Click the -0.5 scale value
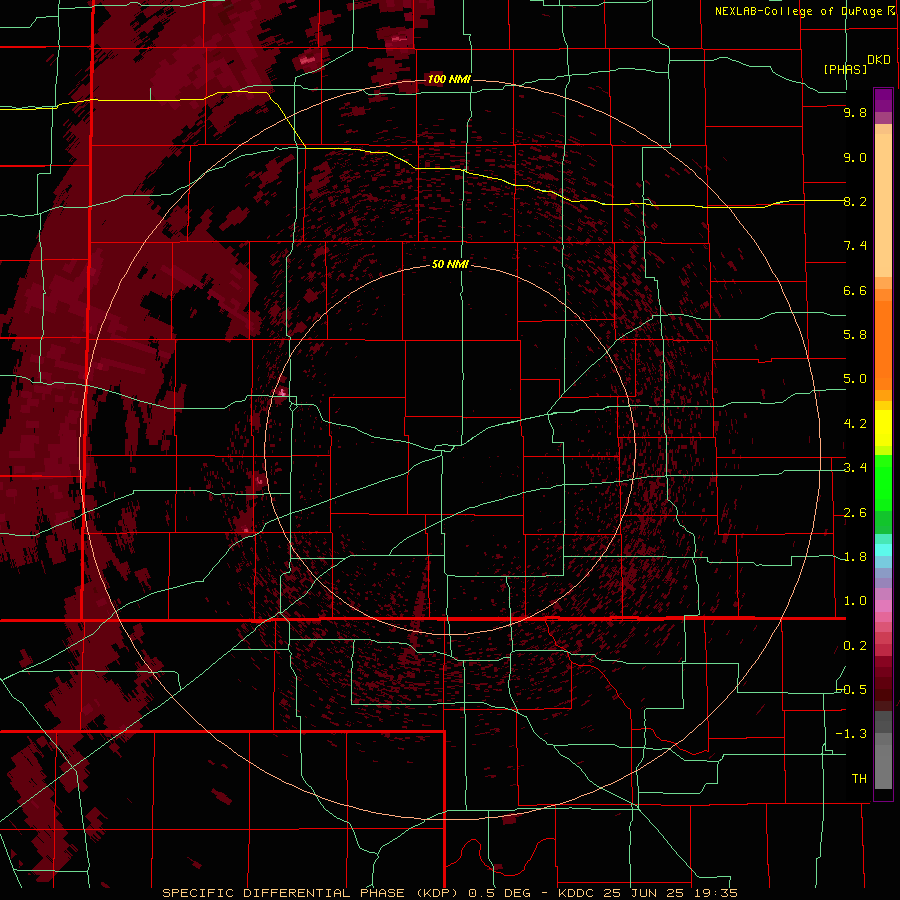The height and width of the screenshot is (900, 900). [x=852, y=690]
